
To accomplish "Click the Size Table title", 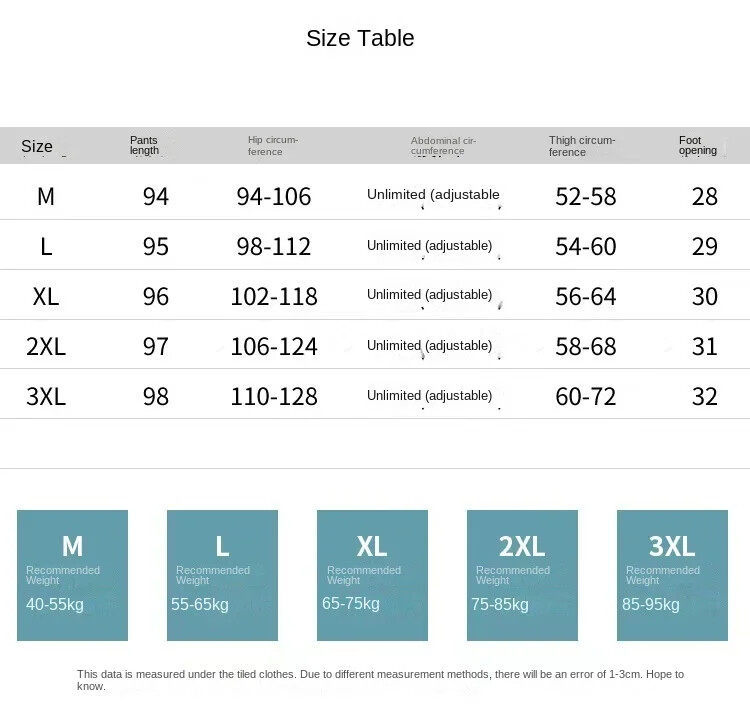I will 360,39.
